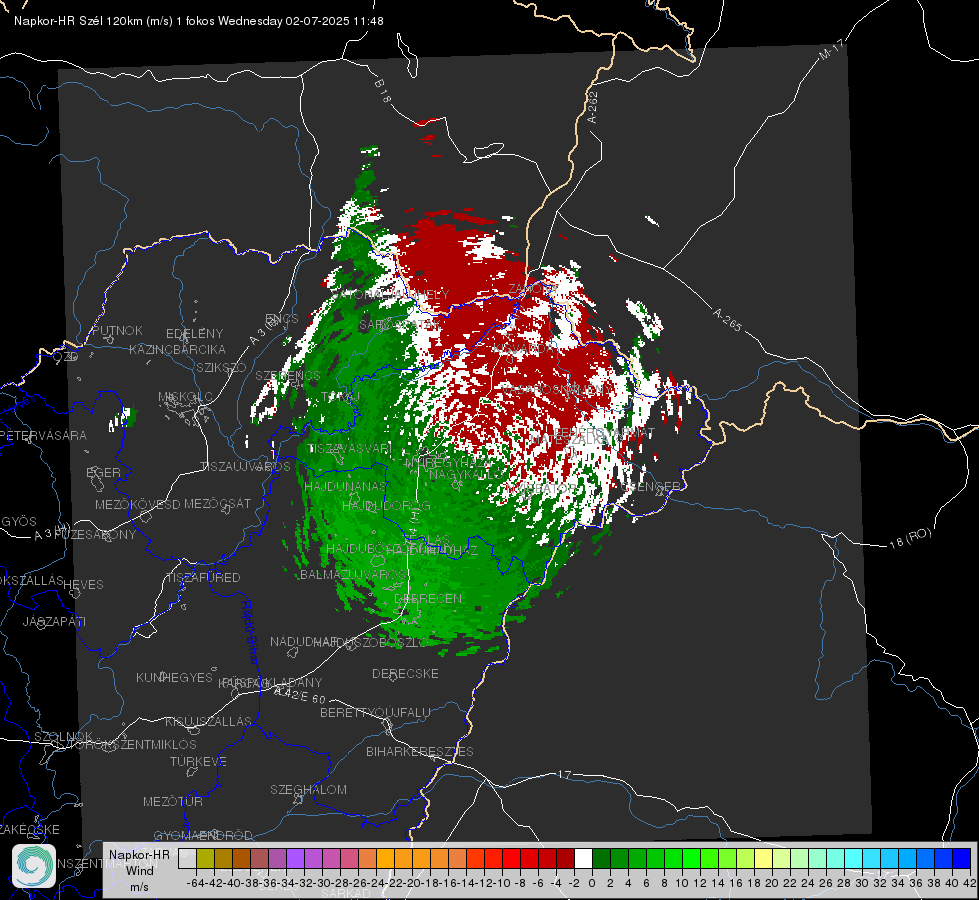Click the light gray first legend swatch

click(x=187, y=858)
